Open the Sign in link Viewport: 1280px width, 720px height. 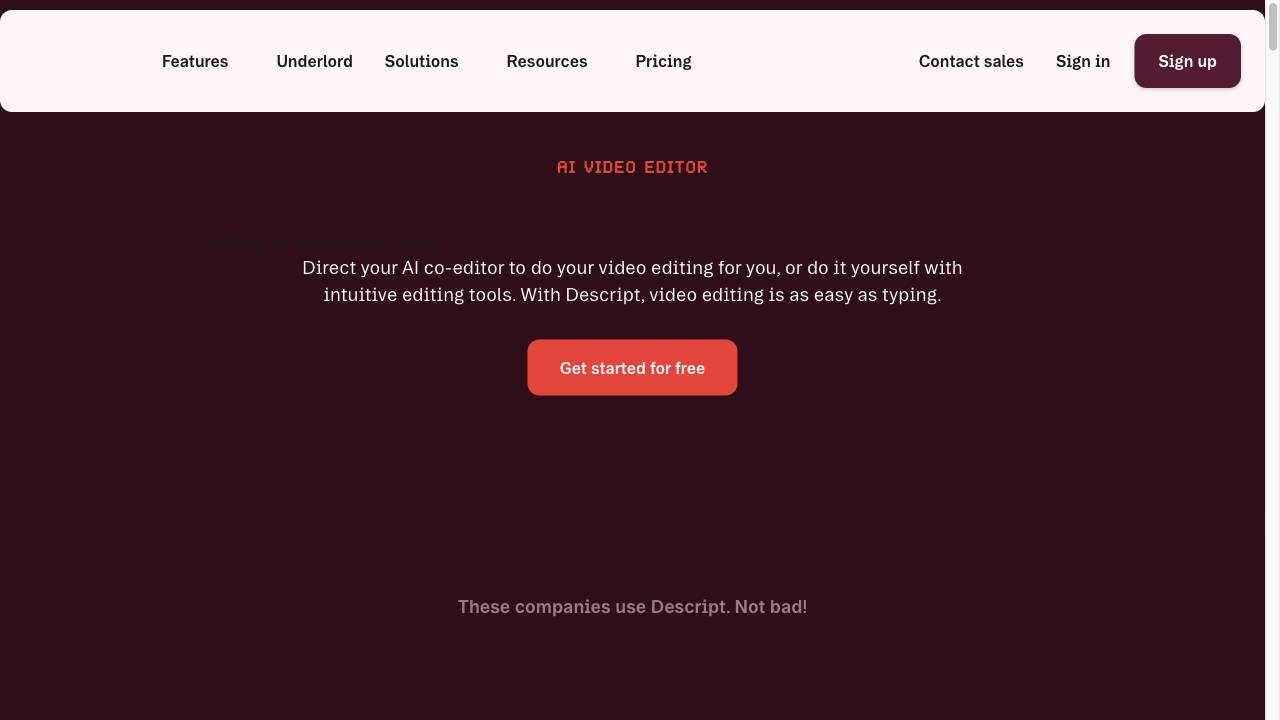tap(1083, 61)
